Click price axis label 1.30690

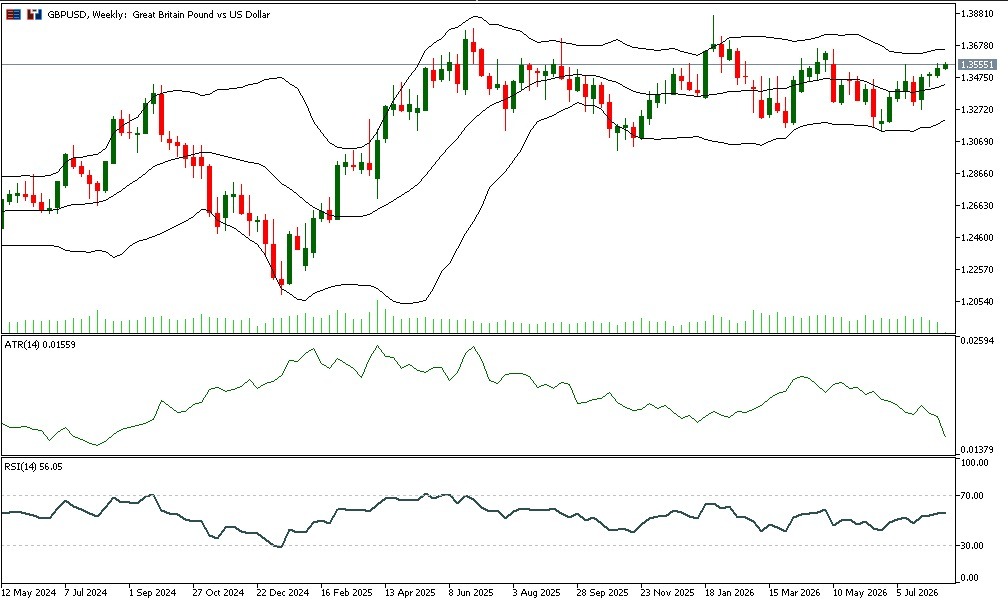977,141
